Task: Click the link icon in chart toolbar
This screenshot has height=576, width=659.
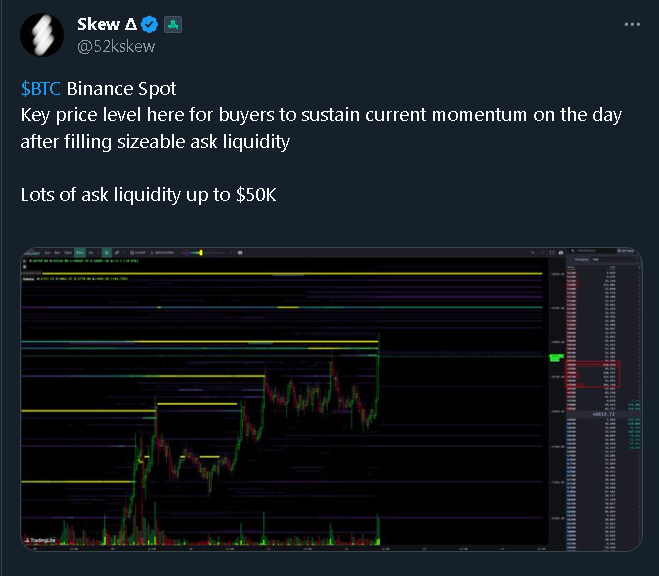Action: pyautogui.click(x=117, y=252)
